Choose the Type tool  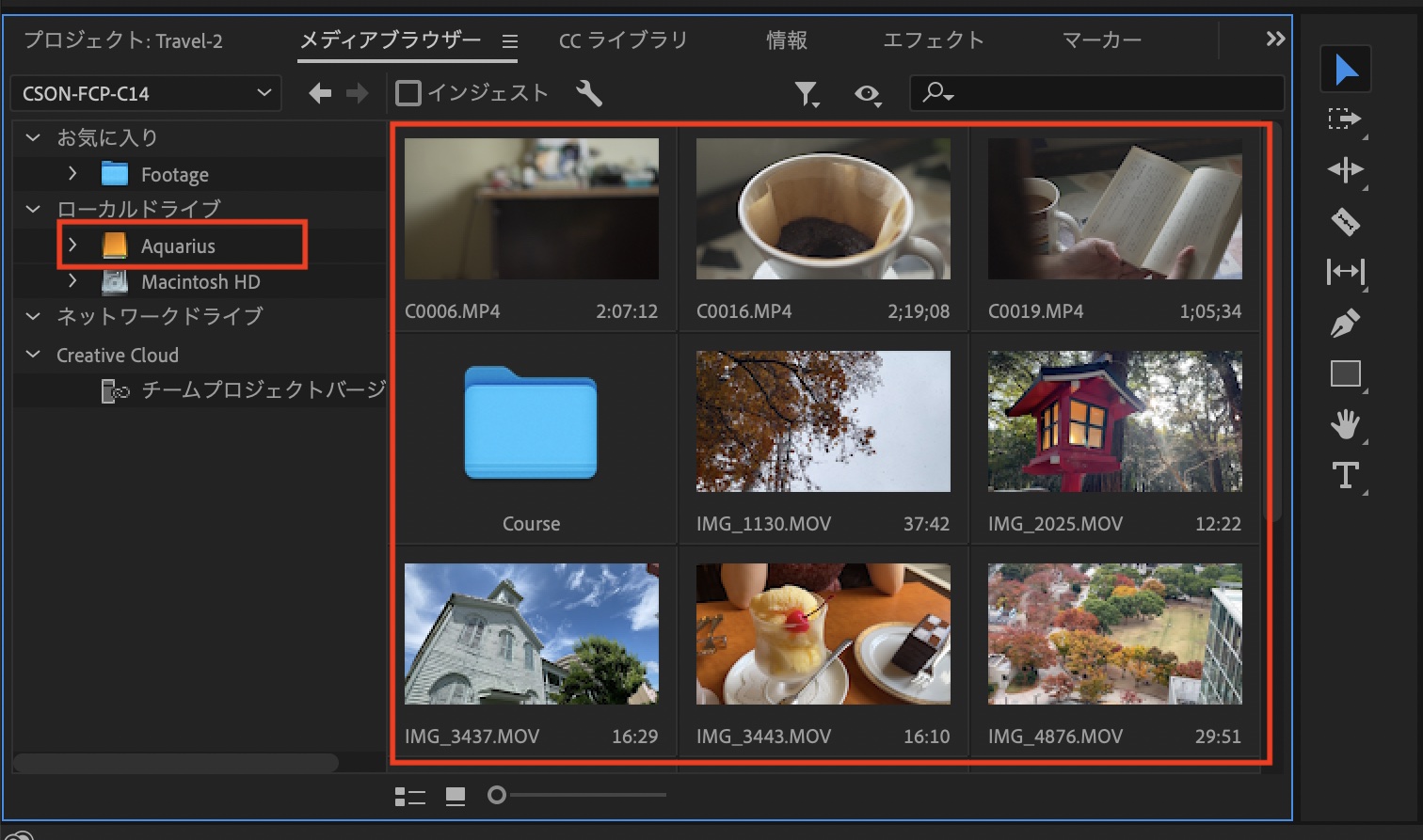coord(1345,476)
